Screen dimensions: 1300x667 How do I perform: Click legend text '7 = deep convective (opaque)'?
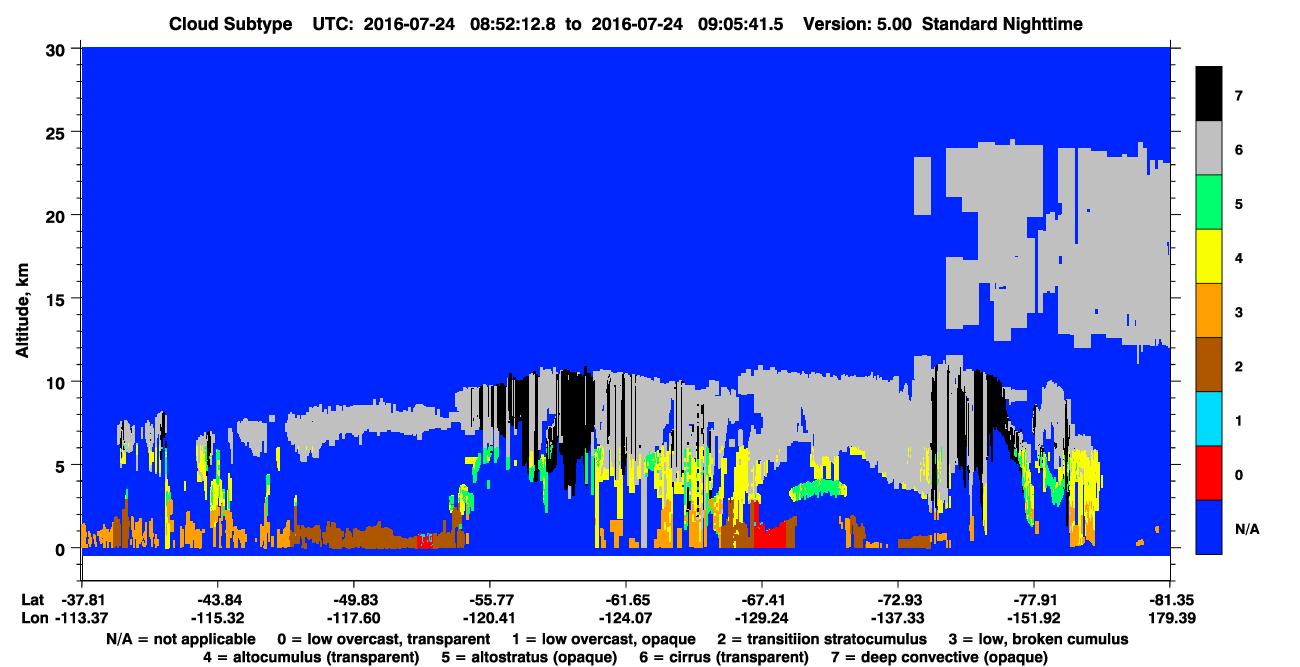pos(940,657)
